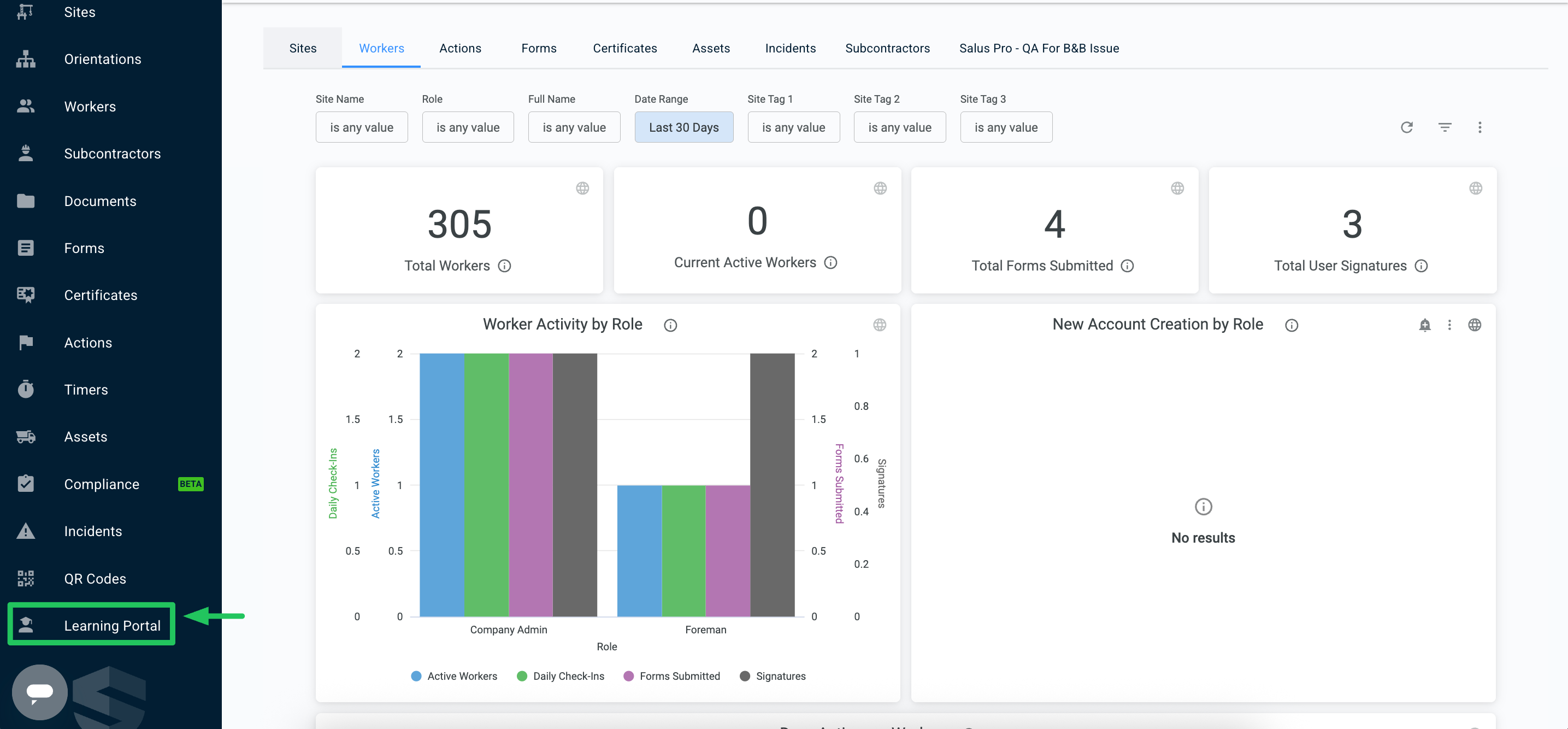Open the dashboard filters icon

(x=1445, y=127)
